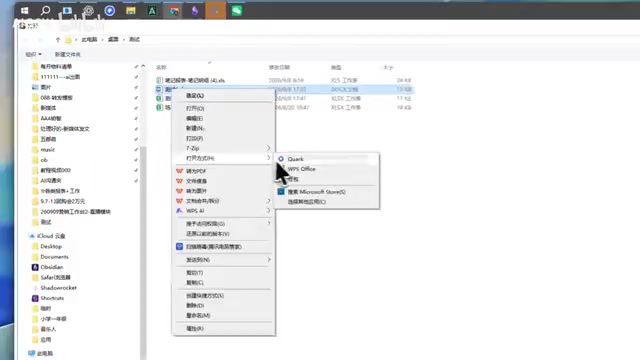Image resolution: width=640 pixels, height=360 pixels.
Task: Choose 属性(R) in the context menu
Action: pos(195,329)
